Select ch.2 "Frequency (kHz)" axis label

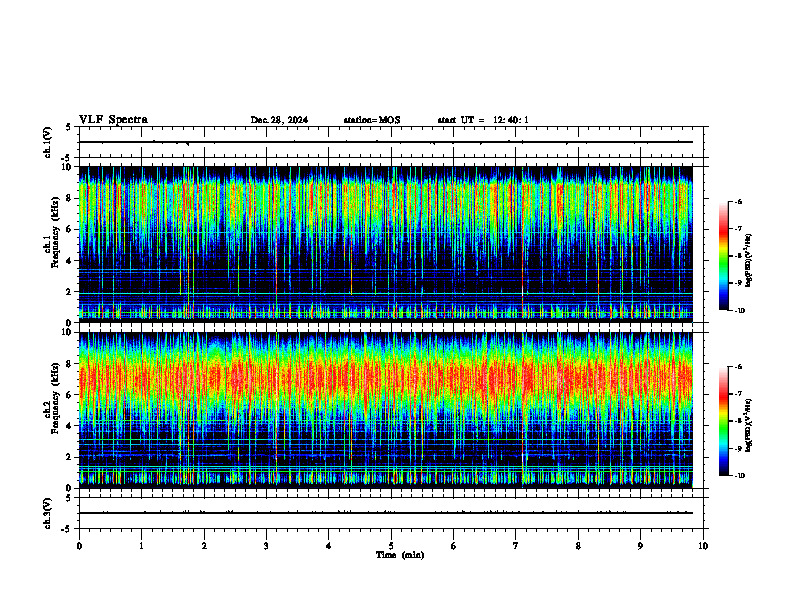click(x=55, y=398)
